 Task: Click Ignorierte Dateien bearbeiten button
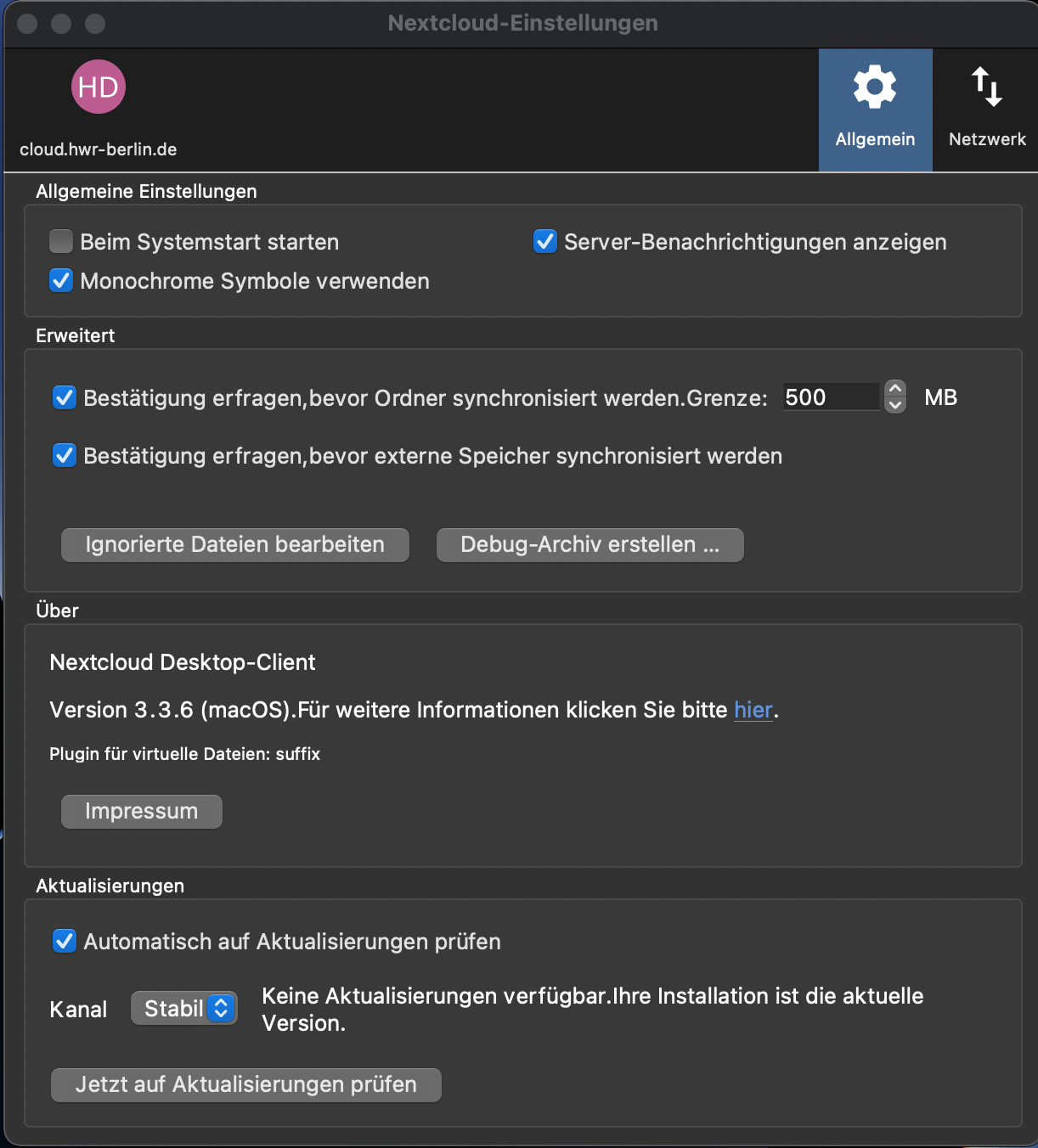(235, 545)
